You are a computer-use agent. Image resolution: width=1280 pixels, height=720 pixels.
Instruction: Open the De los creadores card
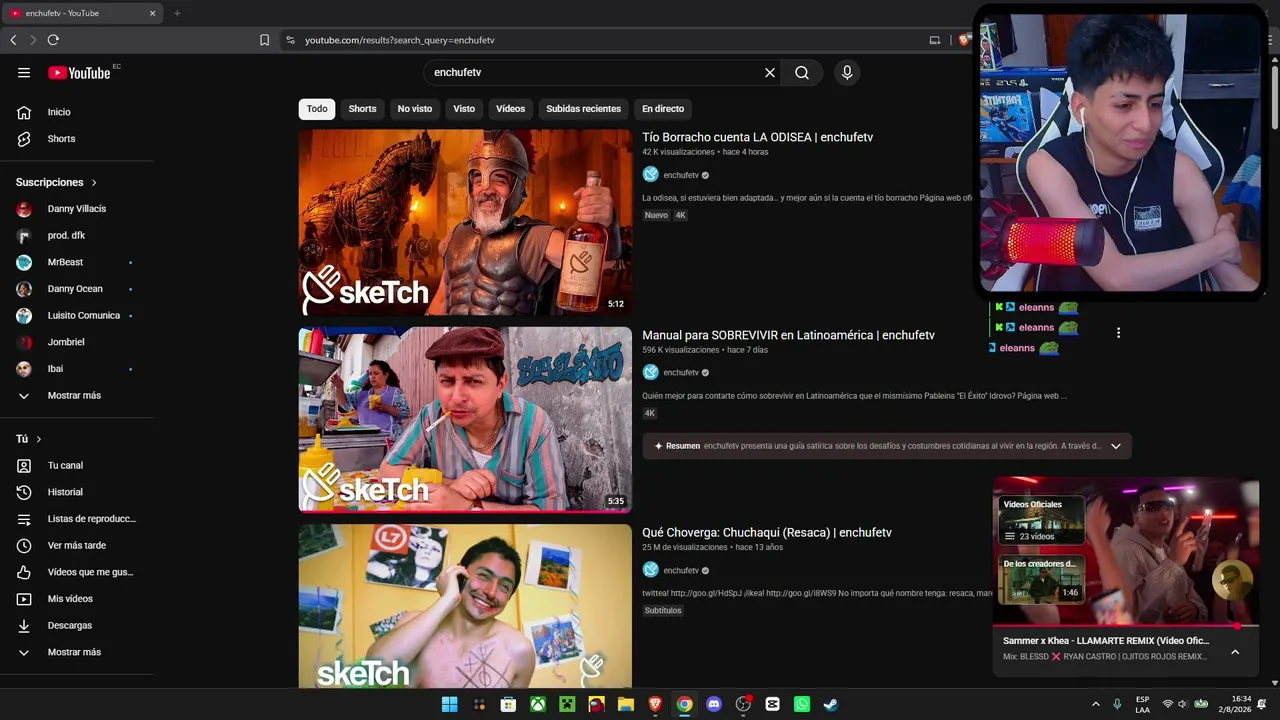coord(1043,579)
